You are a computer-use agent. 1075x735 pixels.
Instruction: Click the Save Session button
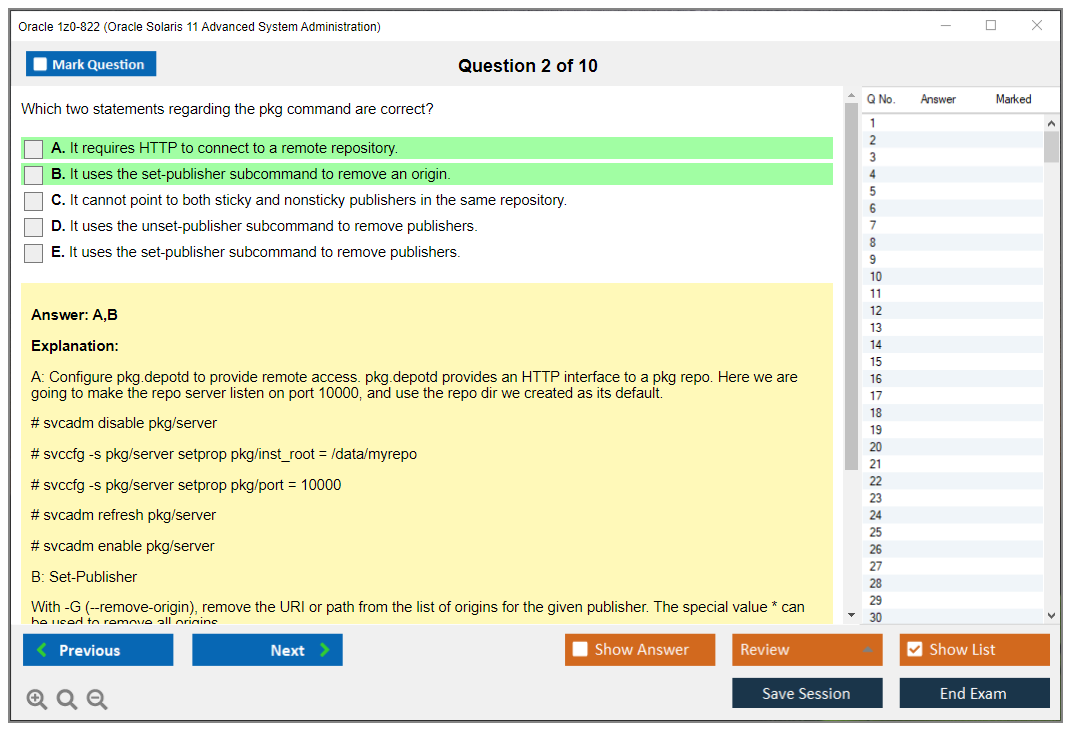[807, 693]
